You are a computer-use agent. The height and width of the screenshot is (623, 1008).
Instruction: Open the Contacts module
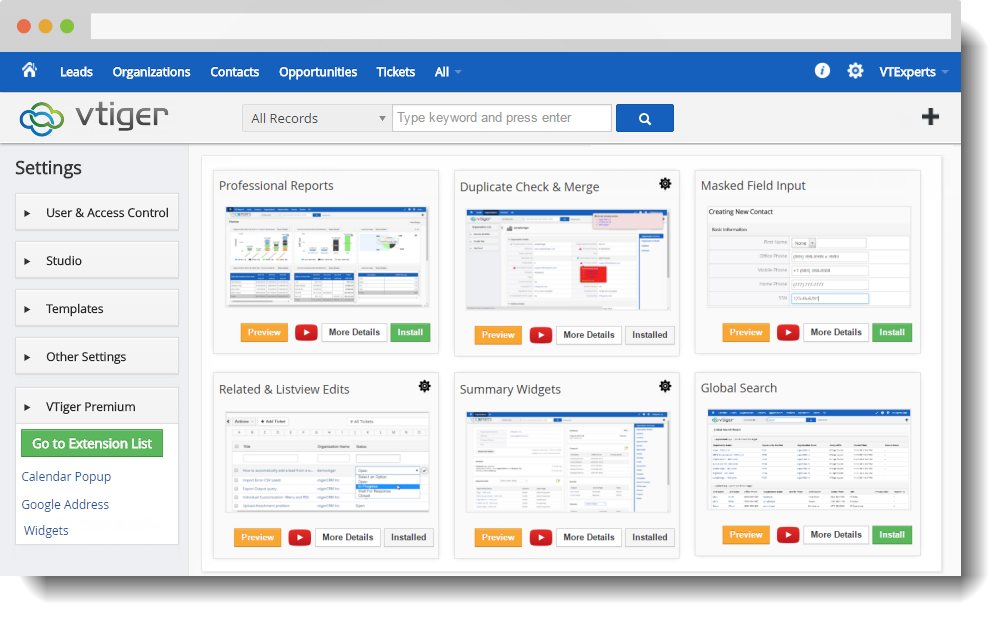pyautogui.click(x=235, y=72)
